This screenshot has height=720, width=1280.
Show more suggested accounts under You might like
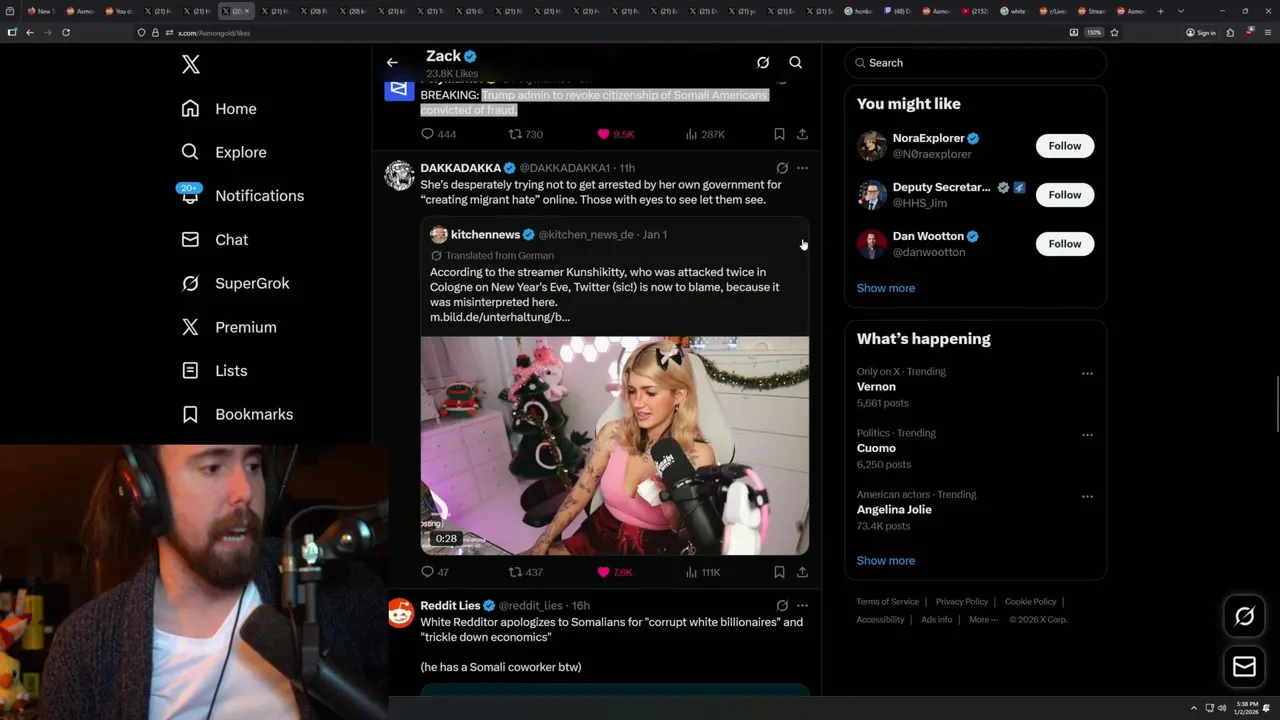[x=886, y=288]
